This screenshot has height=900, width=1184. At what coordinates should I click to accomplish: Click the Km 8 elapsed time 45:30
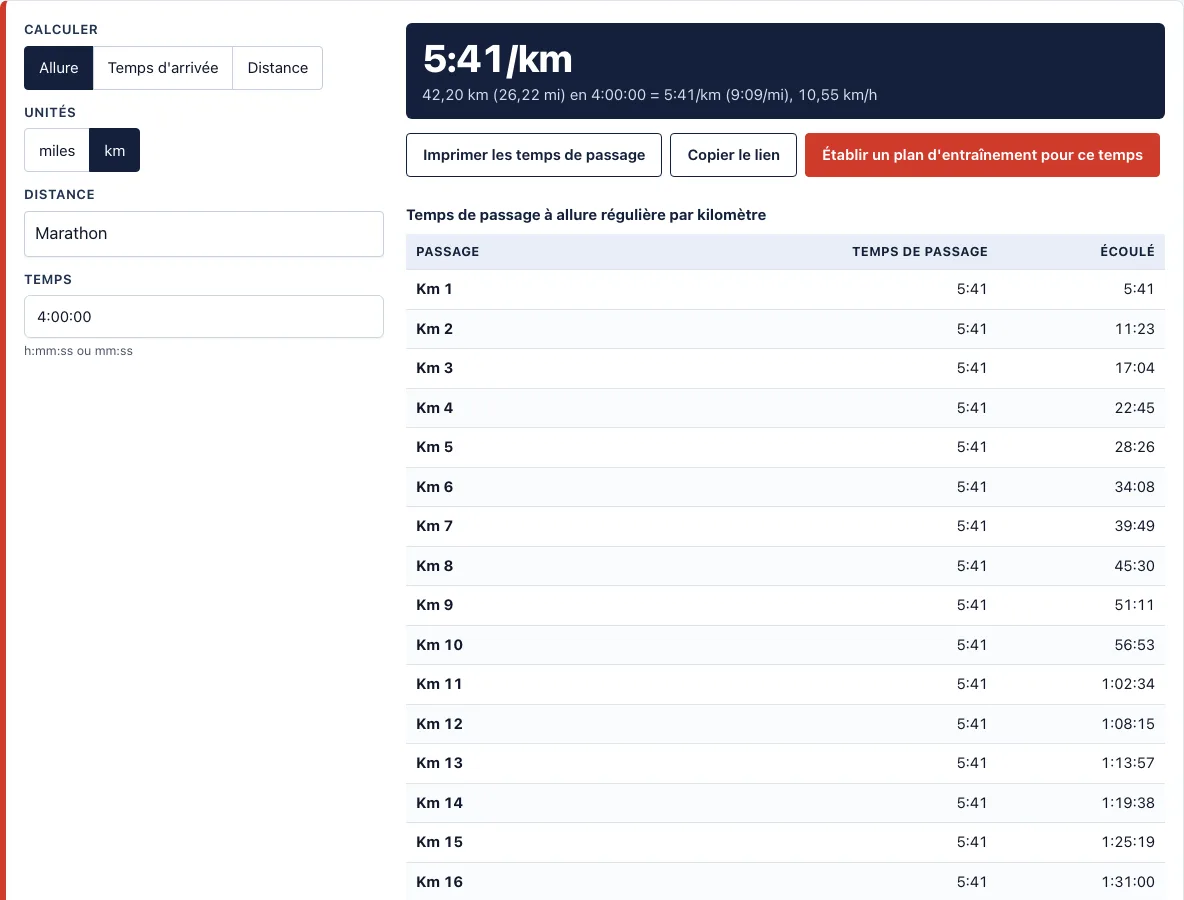pyautogui.click(x=1134, y=566)
